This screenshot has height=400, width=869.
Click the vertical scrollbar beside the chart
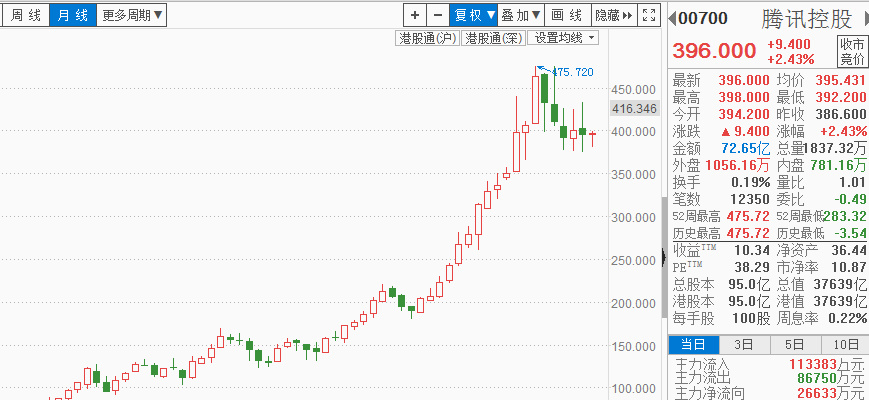pyautogui.click(x=664, y=258)
